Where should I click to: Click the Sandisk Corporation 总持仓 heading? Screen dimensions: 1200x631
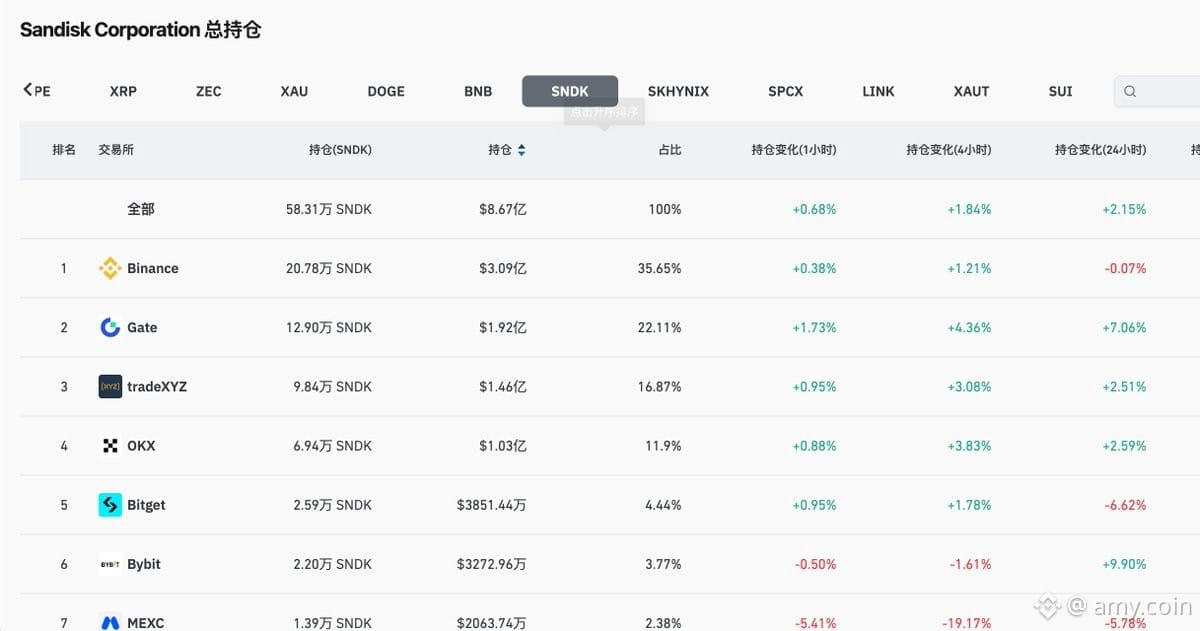pyautogui.click(x=141, y=30)
